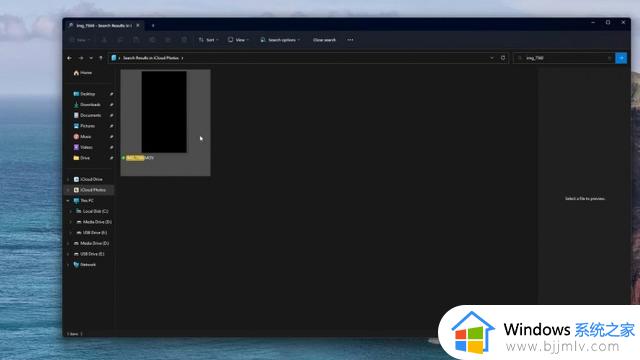Image resolution: width=640 pixels, height=360 pixels.
Task: Click the highlighted .MOV file name
Action: 140,158
